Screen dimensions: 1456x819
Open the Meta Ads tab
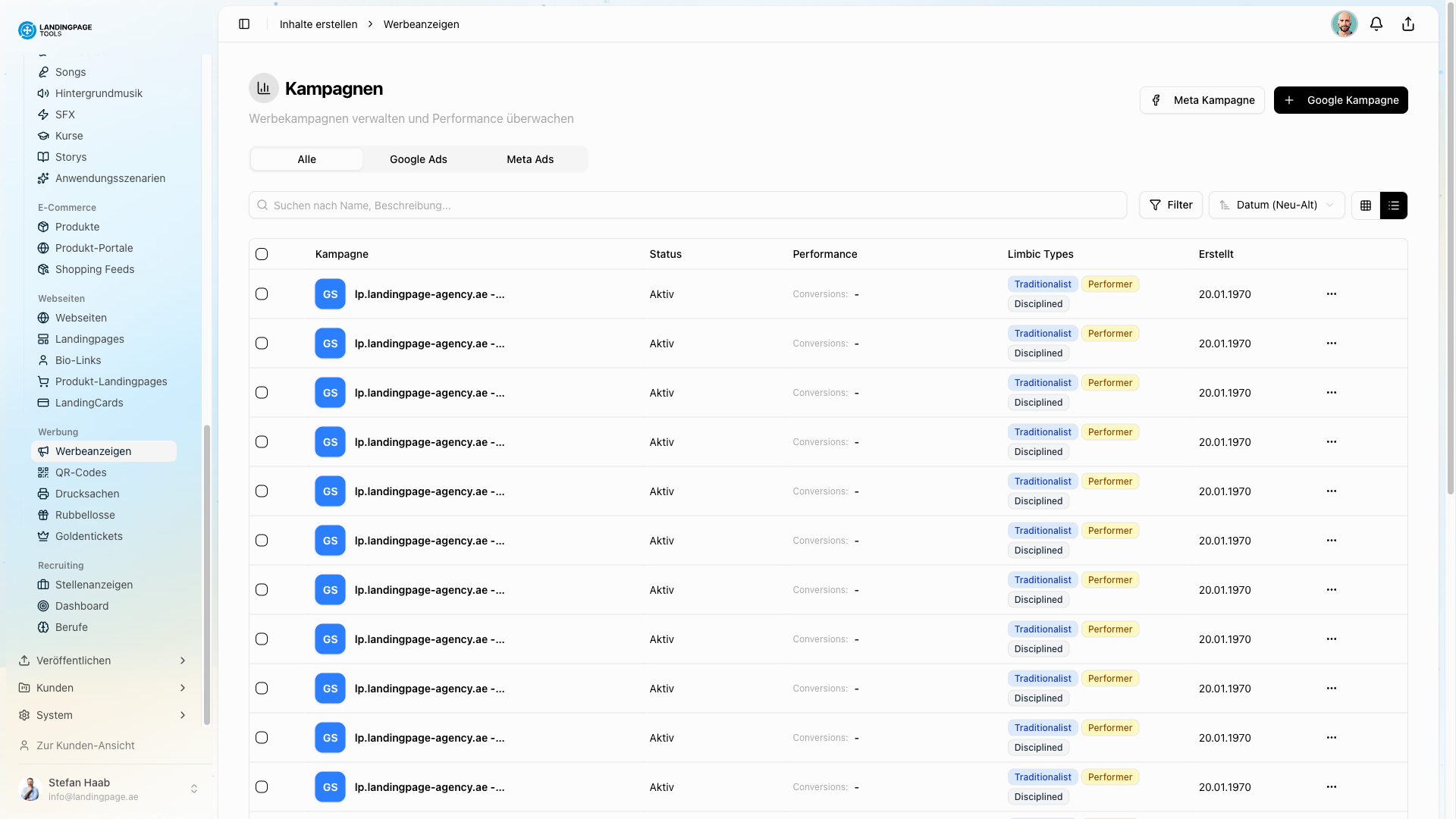tap(530, 159)
